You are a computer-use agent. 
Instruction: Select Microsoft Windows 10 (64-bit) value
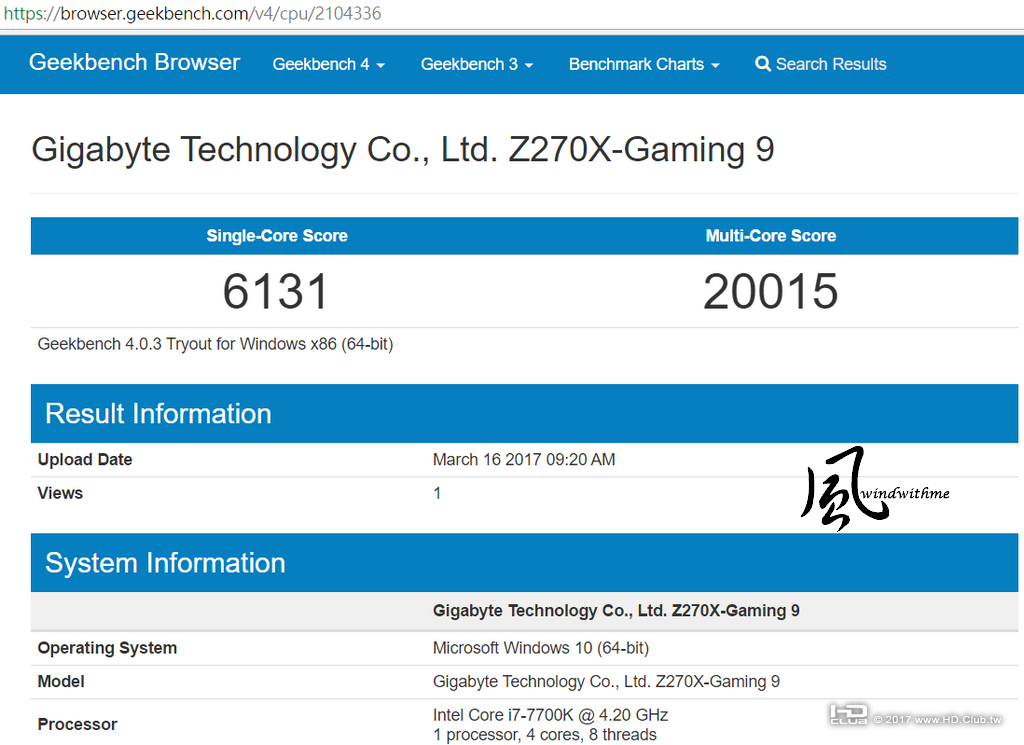click(x=541, y=648)
